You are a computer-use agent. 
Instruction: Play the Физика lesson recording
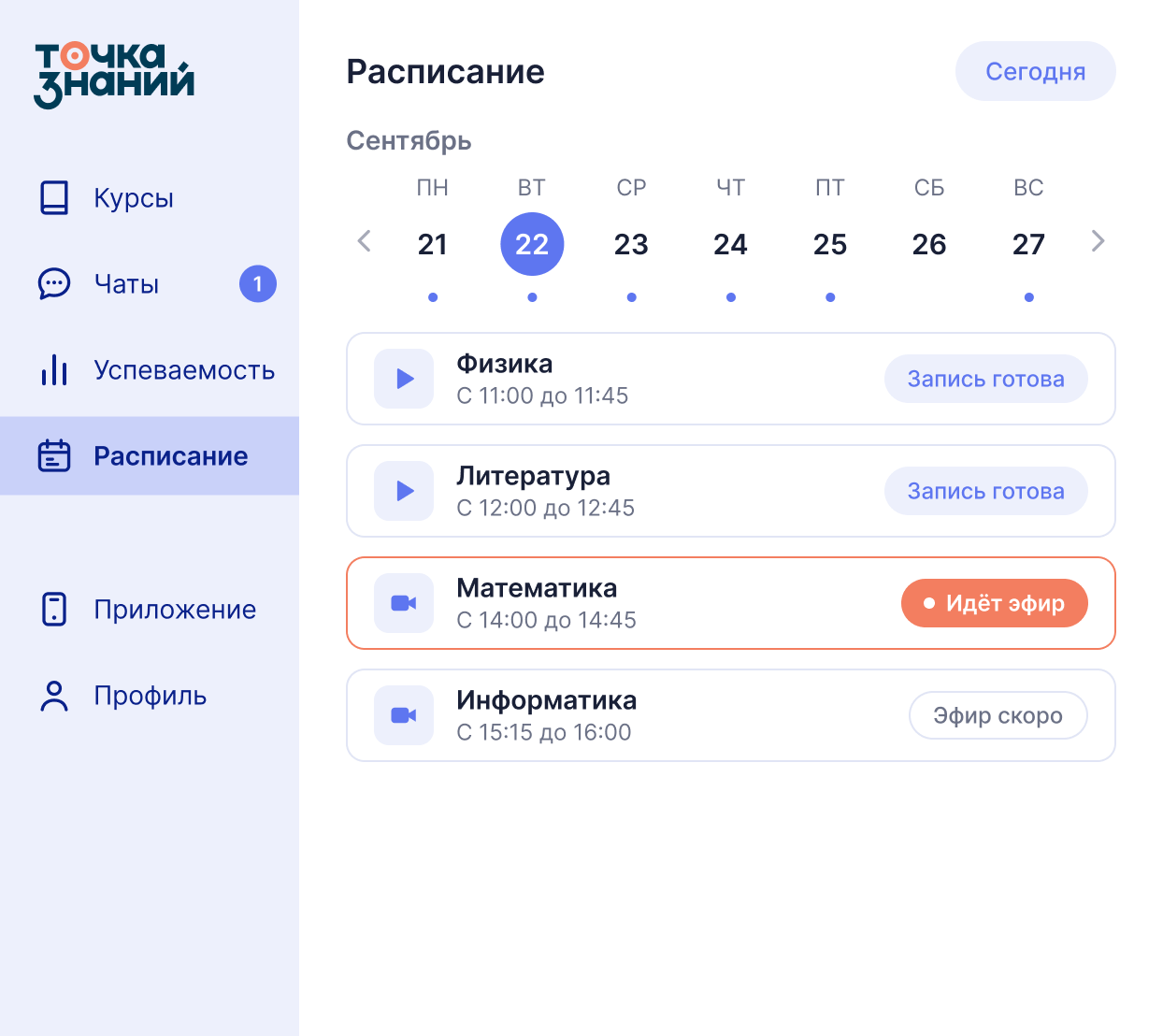point(404,379)
